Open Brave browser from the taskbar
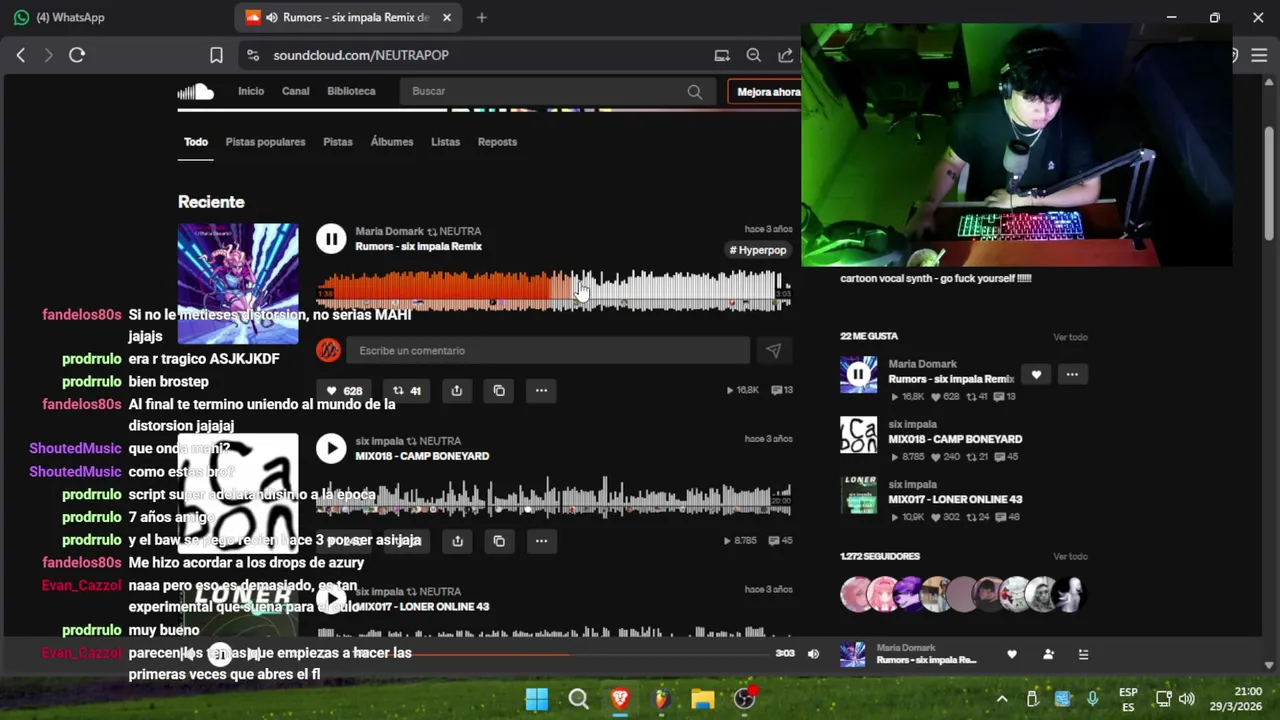Viewport: 1280px width, 720px height. 620,699
